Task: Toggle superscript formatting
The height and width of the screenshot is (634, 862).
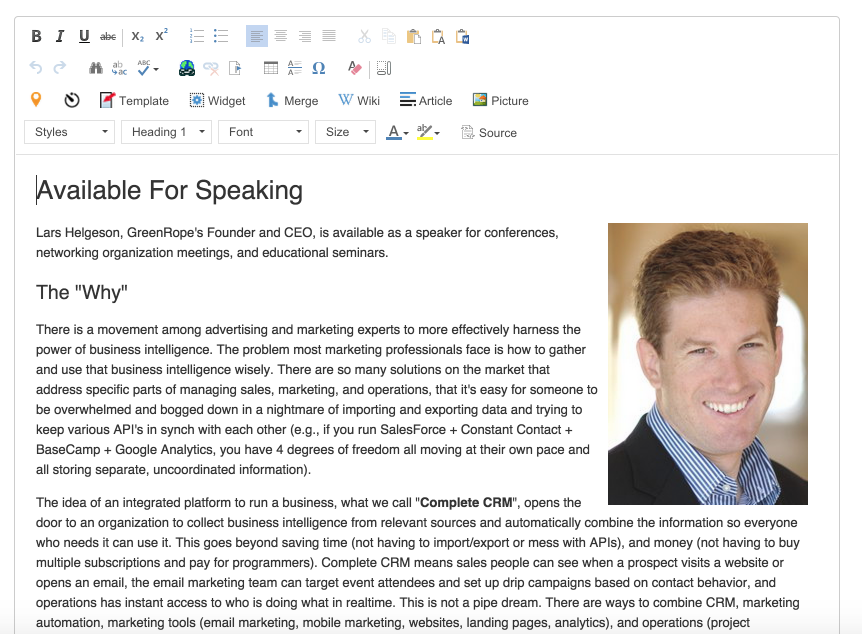Action: (x=162, y=35)
